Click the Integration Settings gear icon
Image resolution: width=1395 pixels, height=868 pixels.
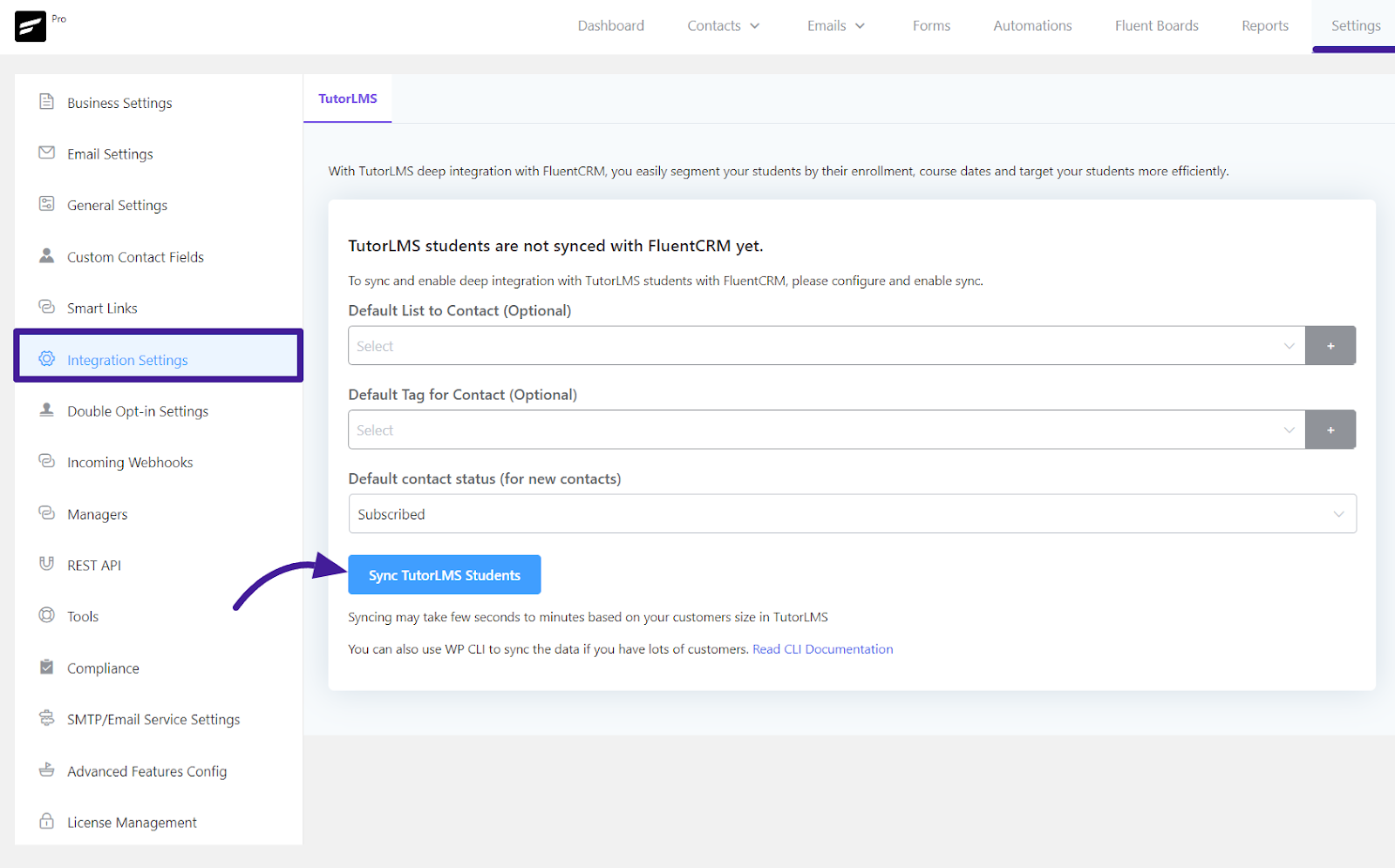[47, 359]
